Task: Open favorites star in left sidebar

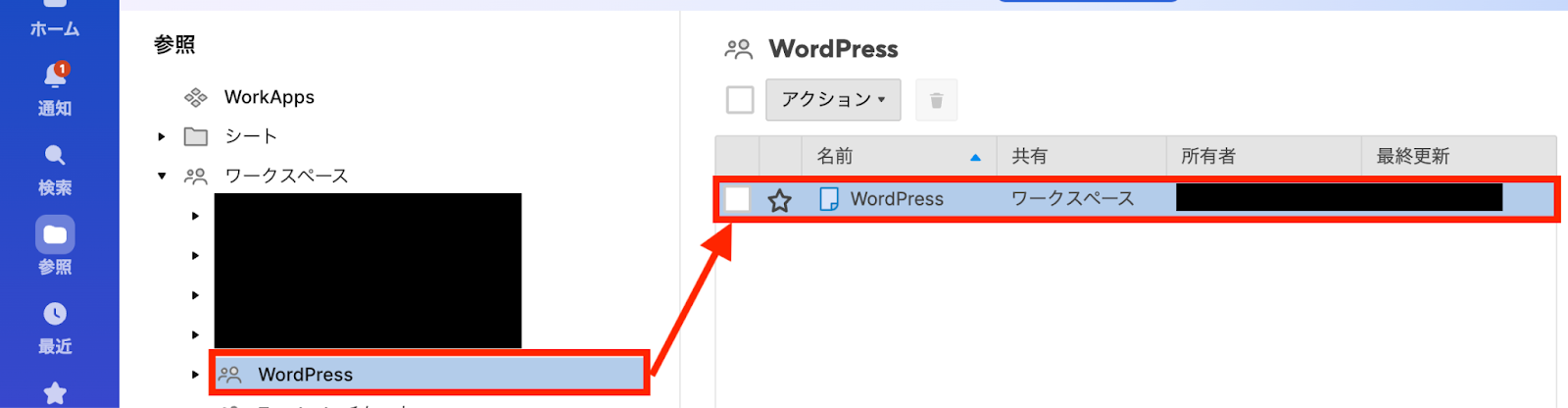Action: (x=55, y=393)
